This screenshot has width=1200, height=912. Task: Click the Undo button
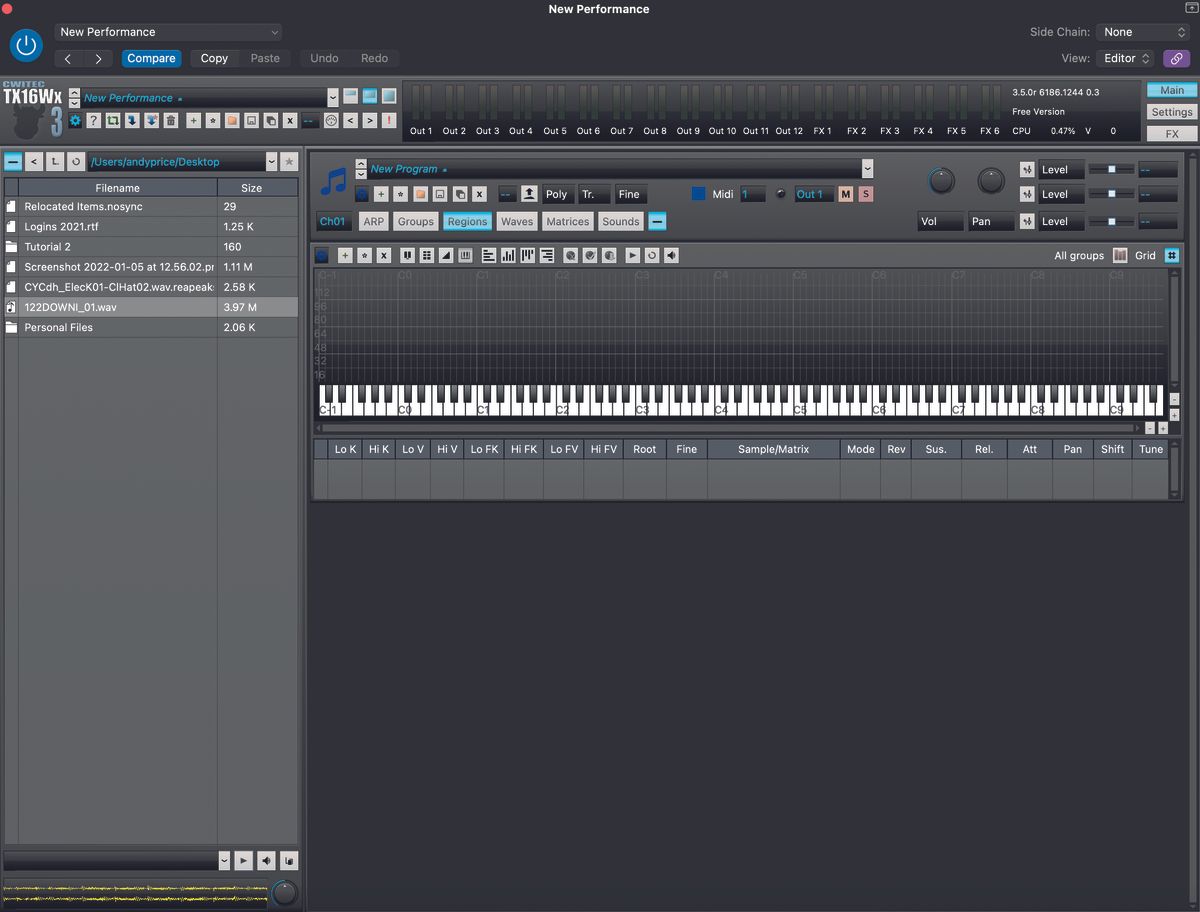(323, 58)
